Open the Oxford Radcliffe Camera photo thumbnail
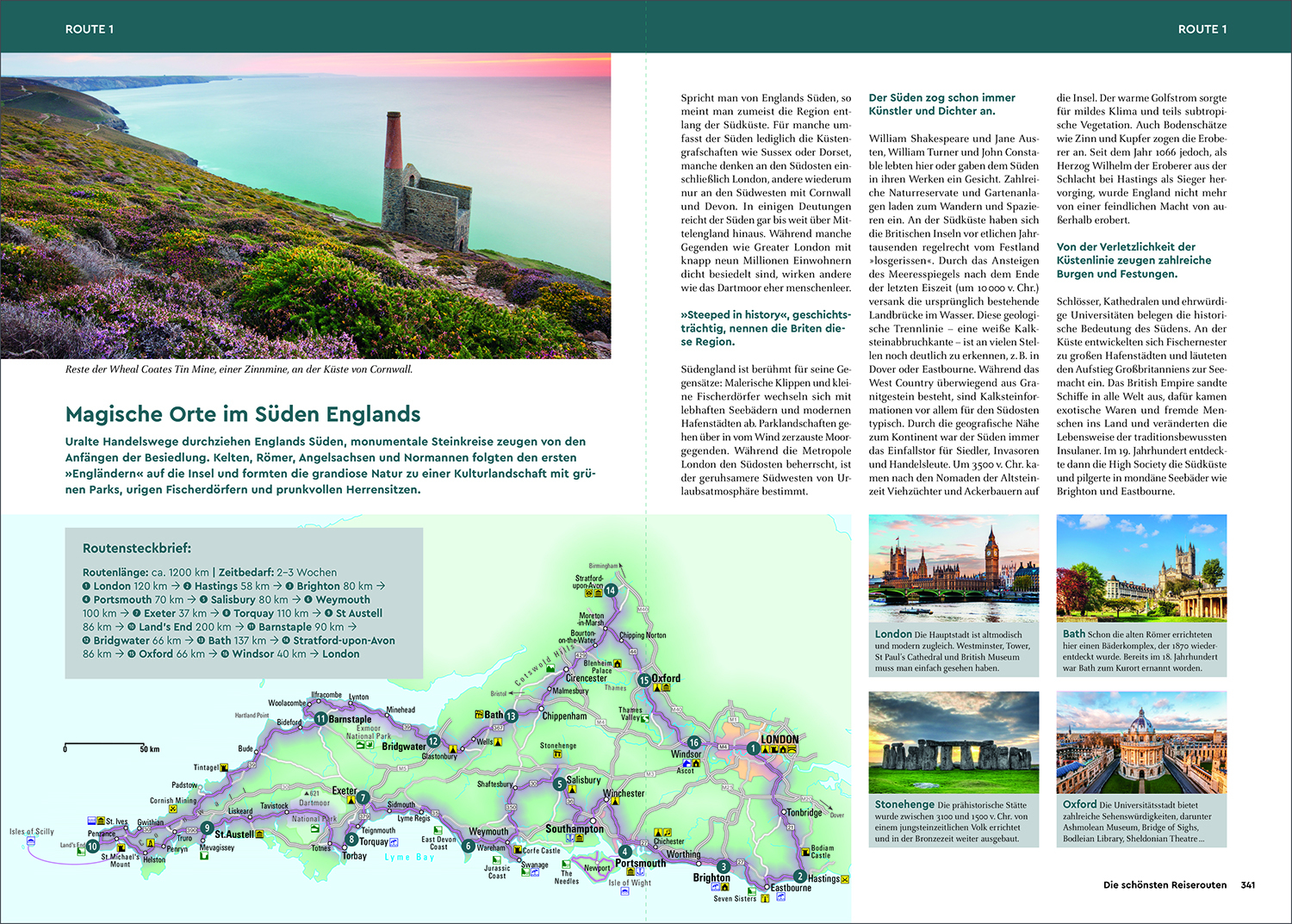Screen dimensions: 1292x924 (1141, 742)
